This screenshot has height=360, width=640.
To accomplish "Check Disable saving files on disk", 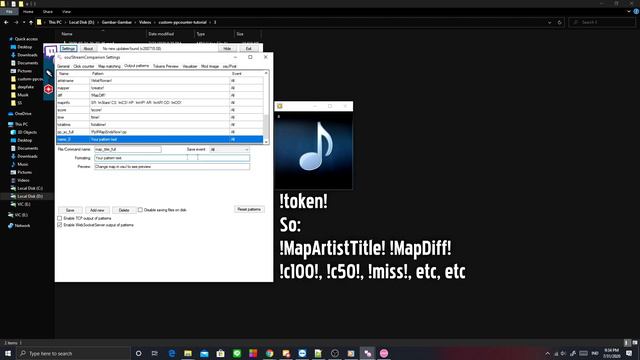I will coord(140,210).
